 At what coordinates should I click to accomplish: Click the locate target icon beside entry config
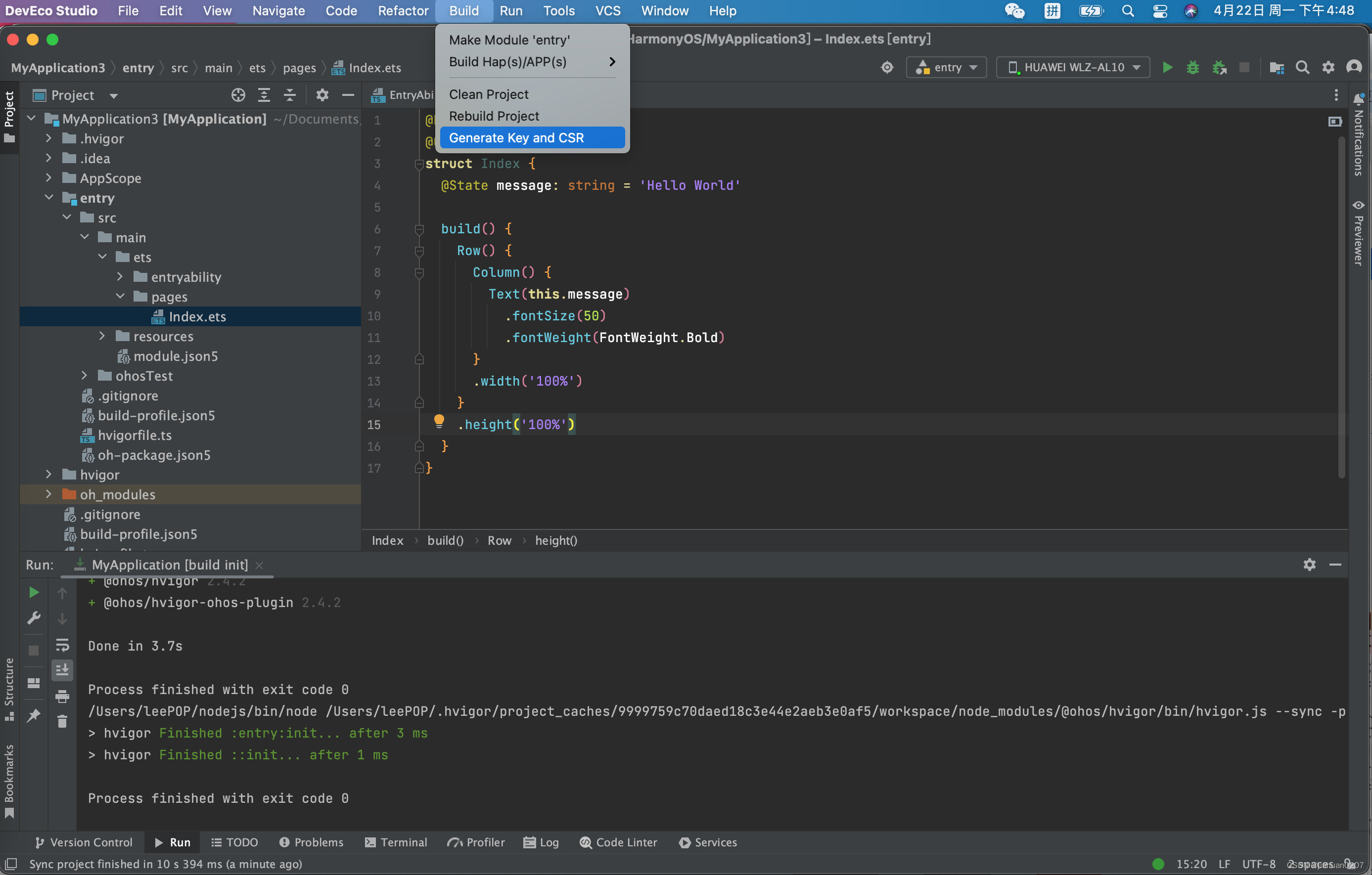[887, 67]
